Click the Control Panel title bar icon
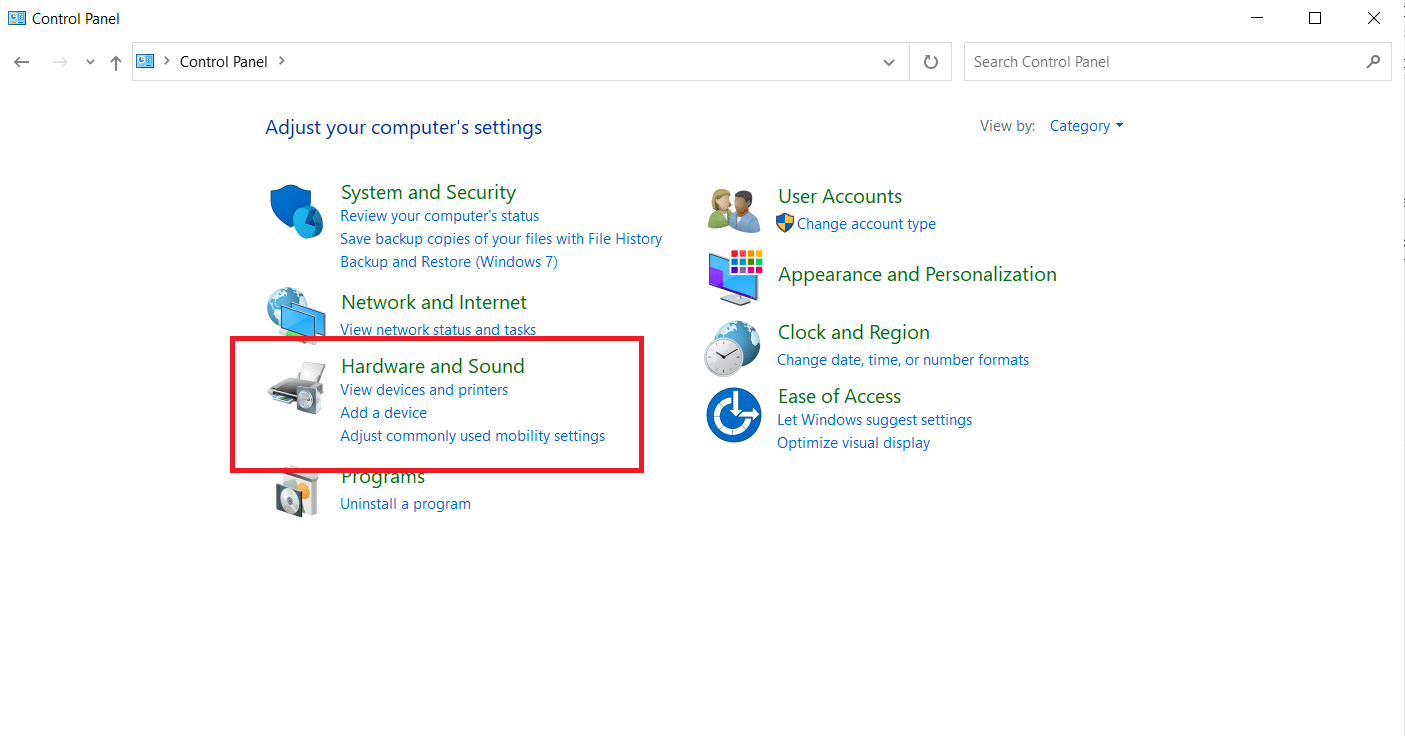The width and height of the screenshot is (1405, 736). (x=17, y=18)
